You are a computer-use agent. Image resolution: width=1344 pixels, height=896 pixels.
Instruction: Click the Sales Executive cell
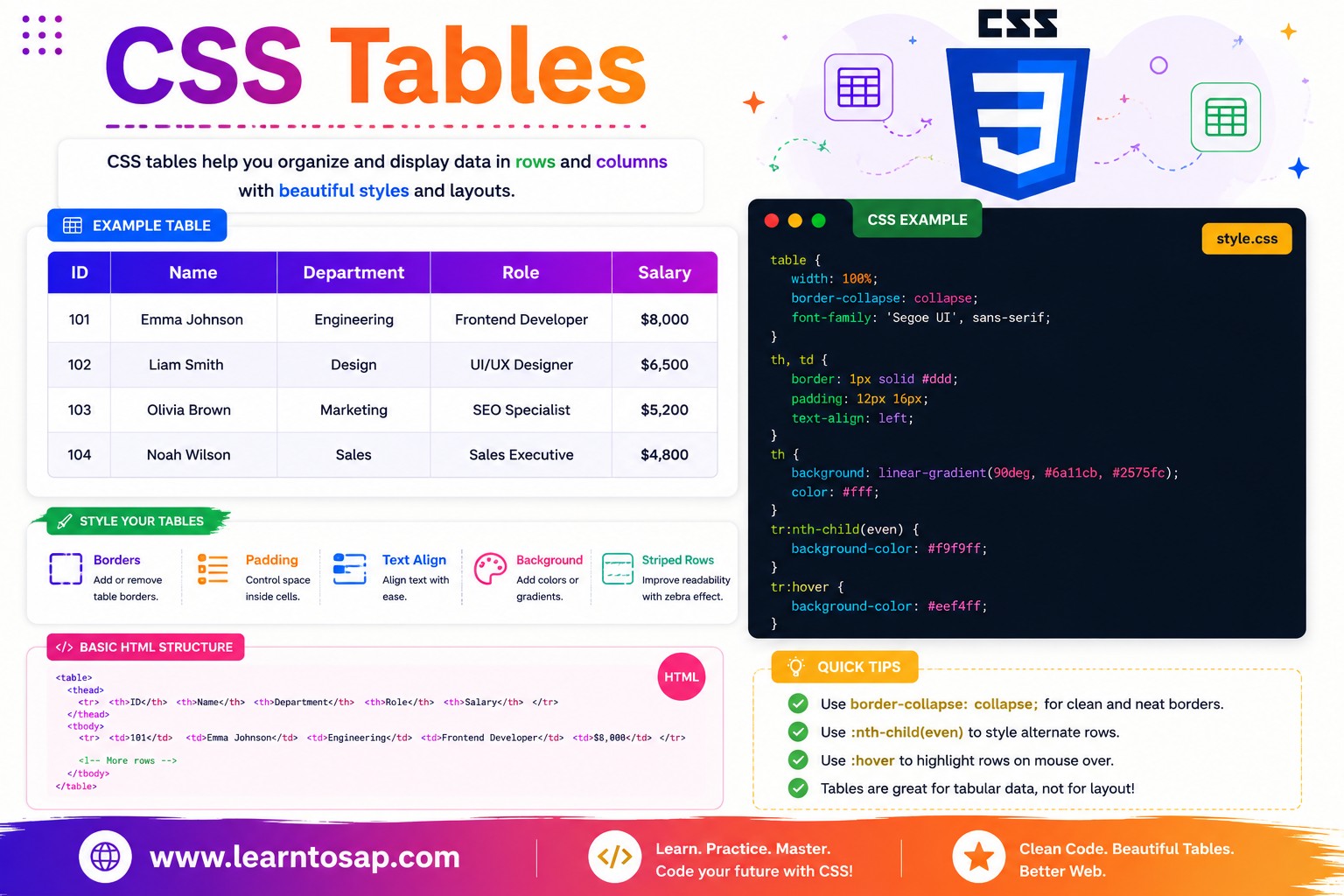[x=521, y=455]
